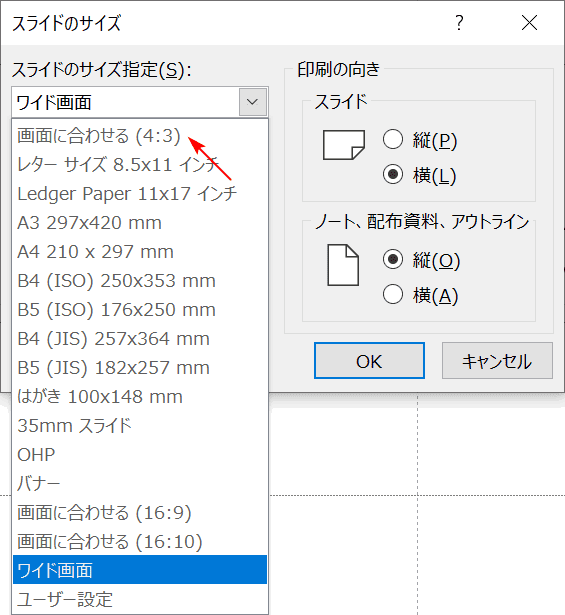This screenshot has width=565, height=615.
Task: Close the slide size dialog
Action: tap(529, 23)
